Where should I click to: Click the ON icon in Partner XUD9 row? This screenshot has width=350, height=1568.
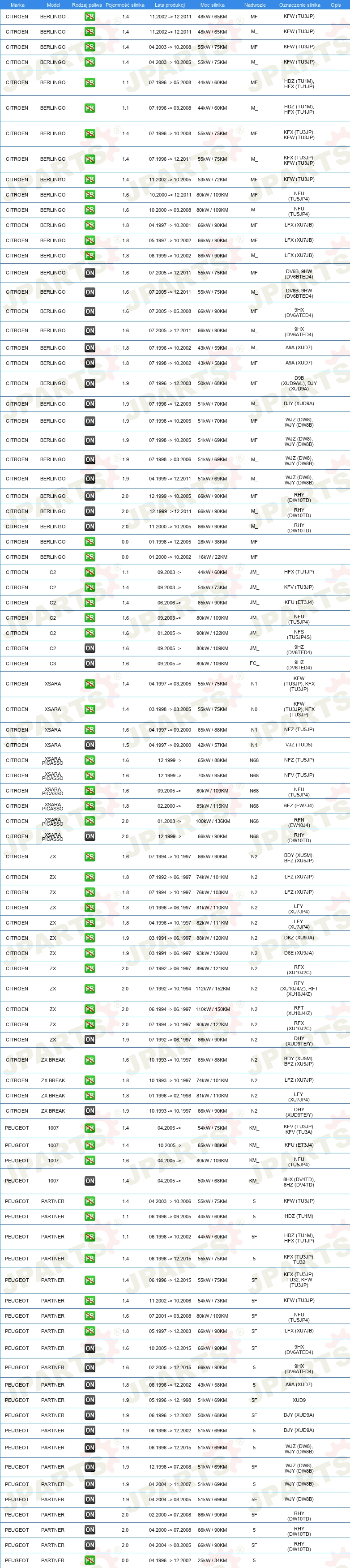[x=90, y=1400]
